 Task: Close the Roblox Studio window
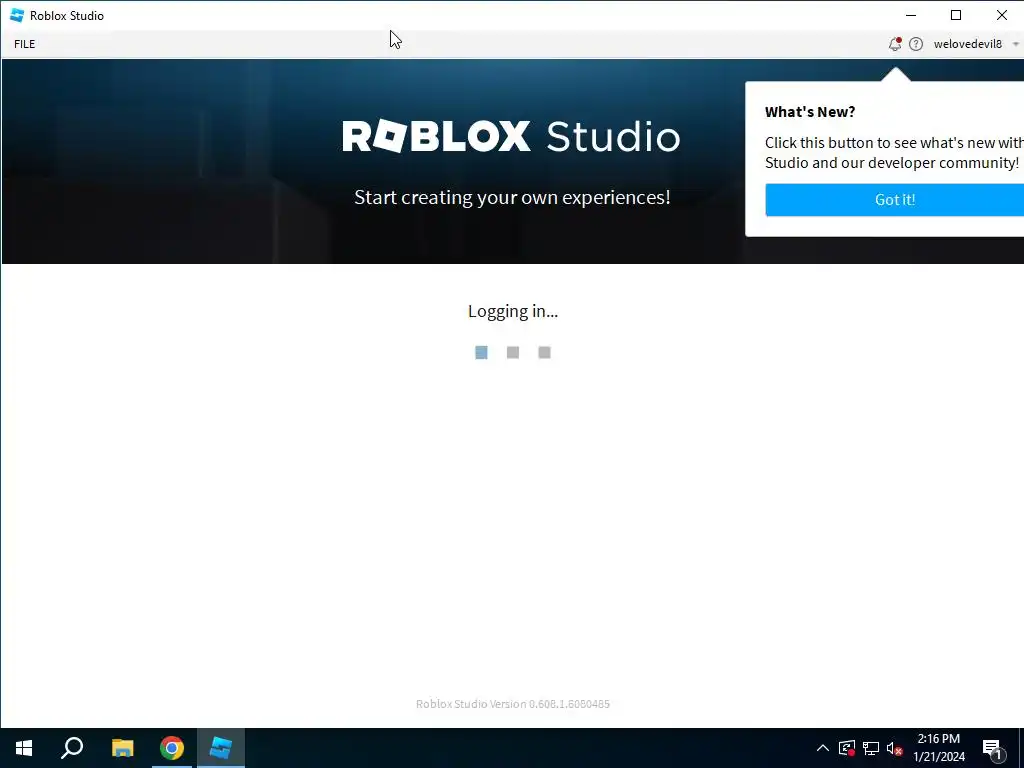(x=1001, y=15)
